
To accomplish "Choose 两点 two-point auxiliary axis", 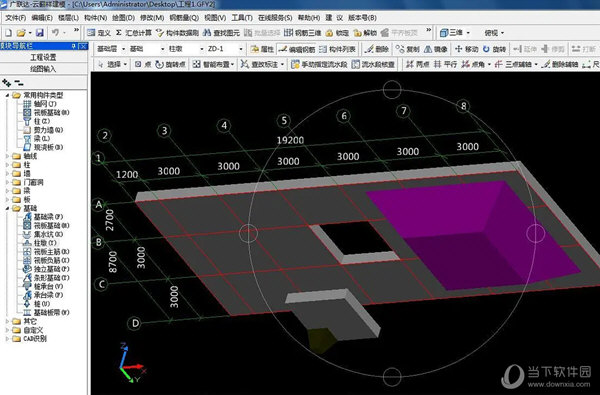I will 417,64.
